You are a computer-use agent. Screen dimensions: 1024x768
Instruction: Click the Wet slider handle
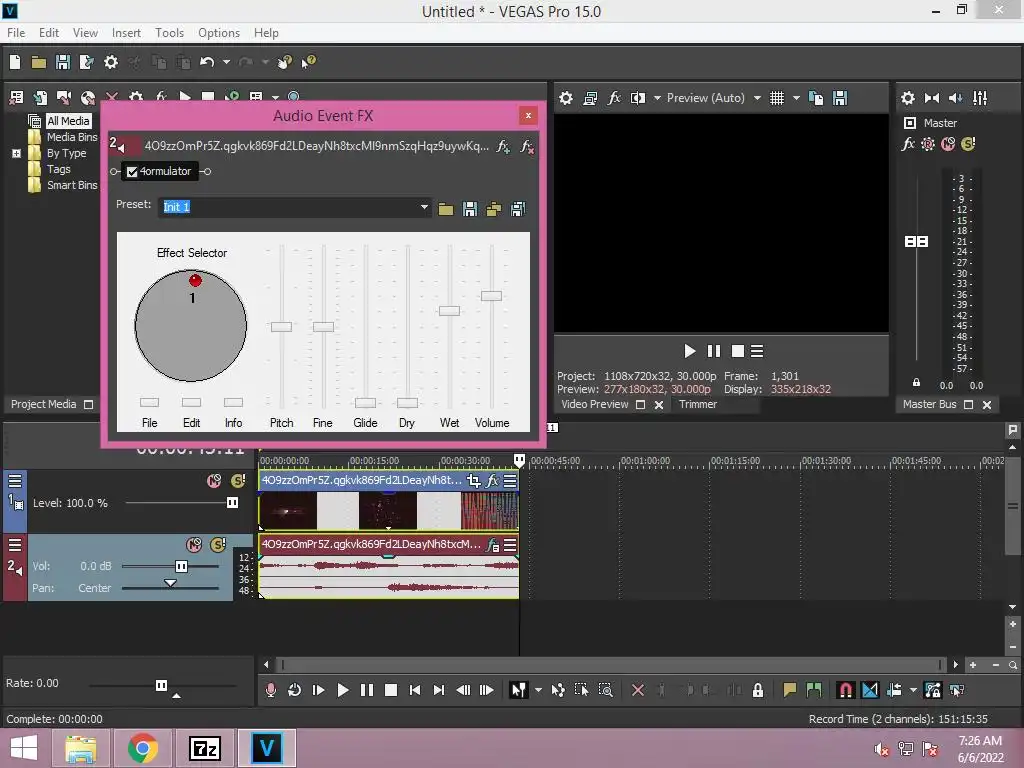pyautogui.click(x=449, y=311)
